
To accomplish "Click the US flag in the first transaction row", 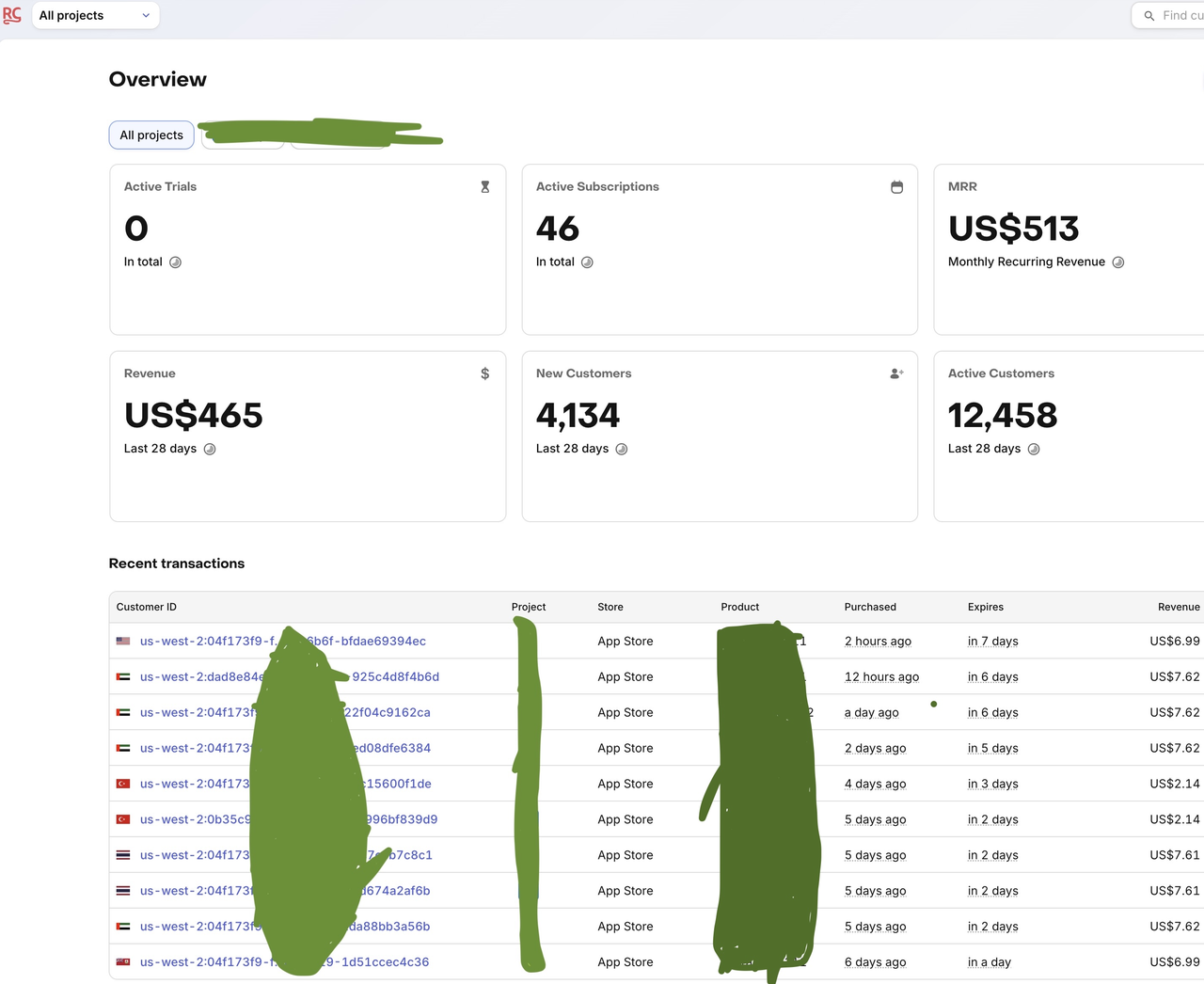I will pyautogui.click(x=123, y=642).
